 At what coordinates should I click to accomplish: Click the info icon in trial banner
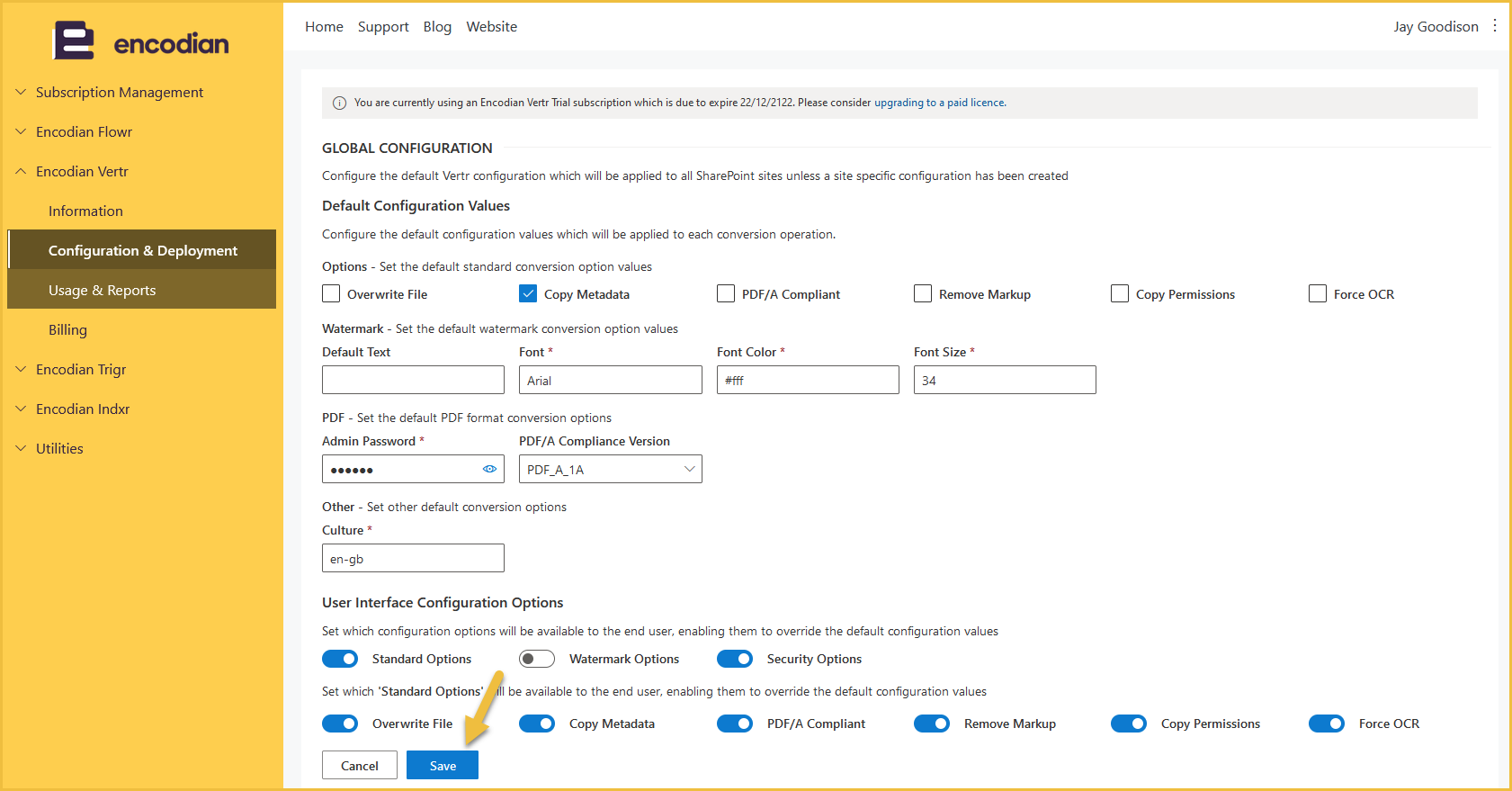pyautogui.click(x=339, y=103)
